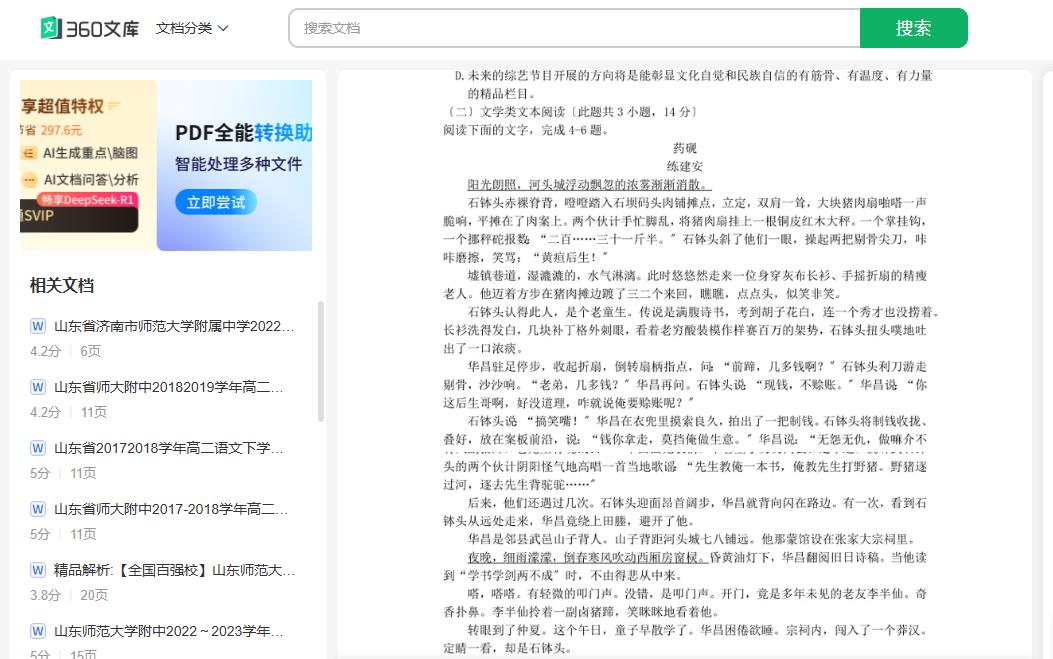Click Word icon beside 山东省20172018学年高二语文下学
Image resolution: width=1053 pixels, height=659 pixels.
coord(38,448)
